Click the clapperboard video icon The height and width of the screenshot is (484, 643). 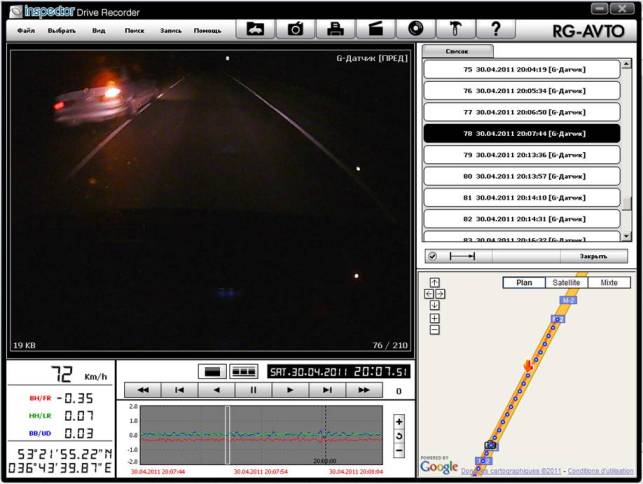[x=375, y=30]
